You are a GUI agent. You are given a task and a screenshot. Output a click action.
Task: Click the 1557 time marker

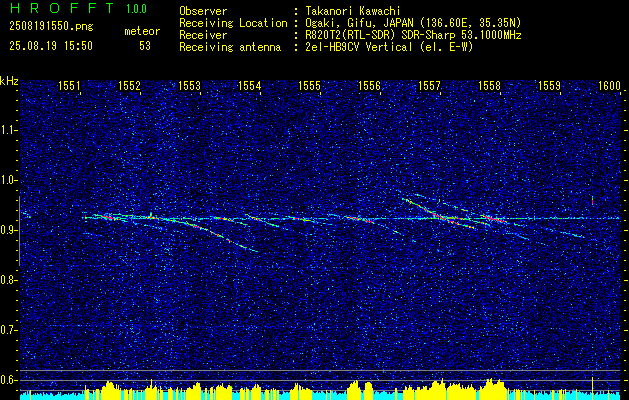pyautogui.click(x=429, y=85)
